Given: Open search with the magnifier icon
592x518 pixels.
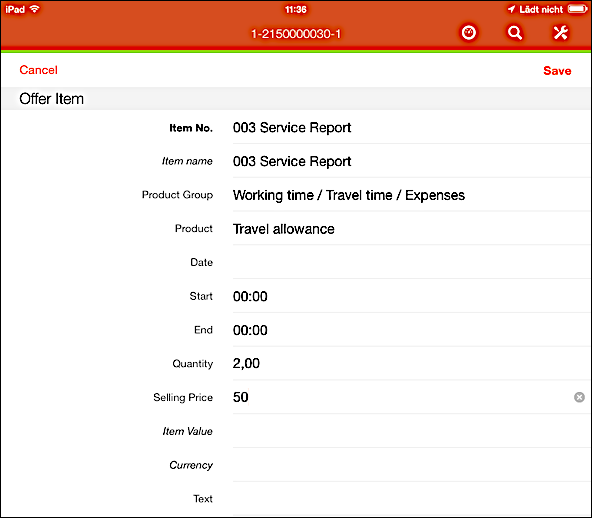Looking at the screenshot, I should (515, 33).
